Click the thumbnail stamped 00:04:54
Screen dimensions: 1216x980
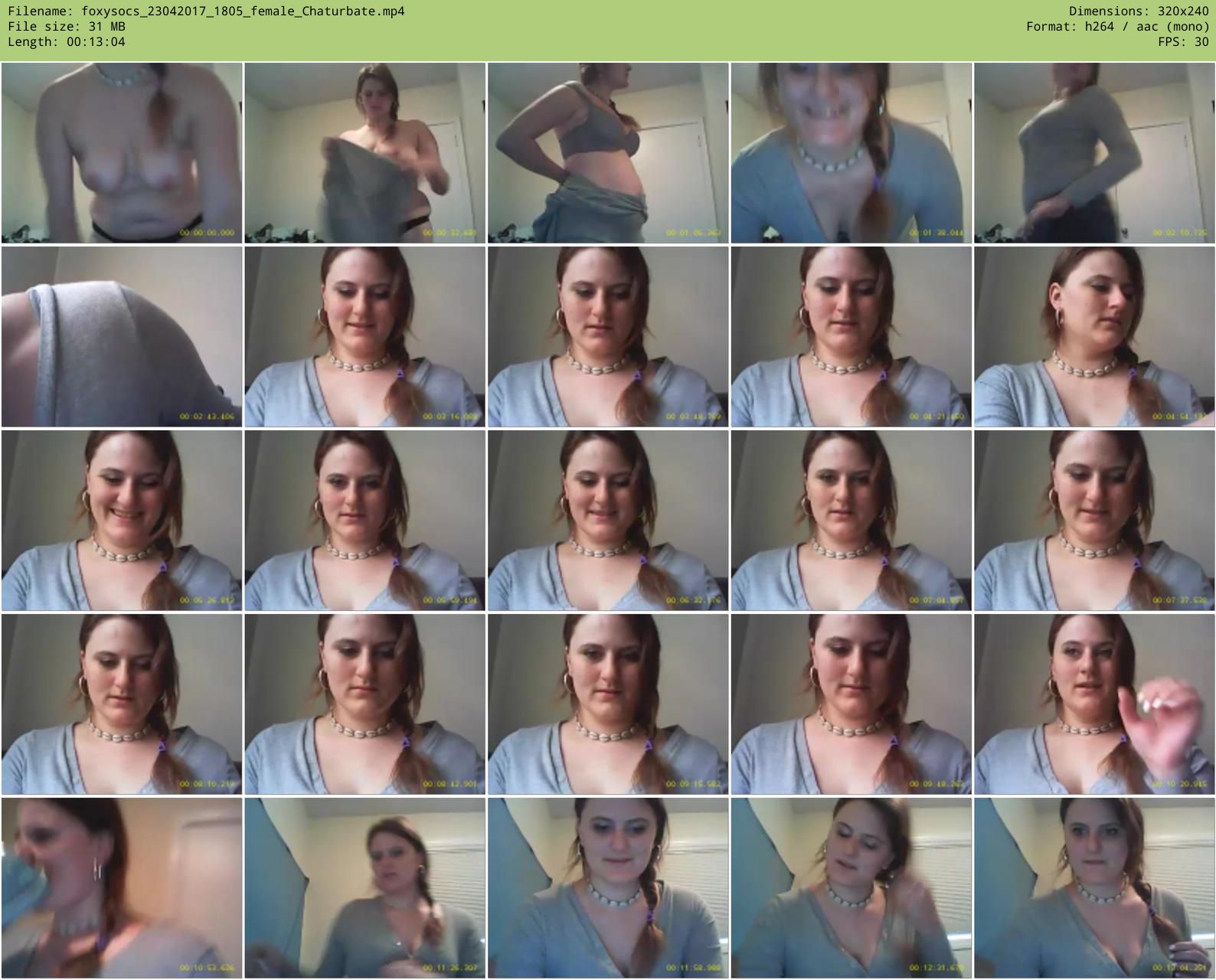(x=1094, y=337)
